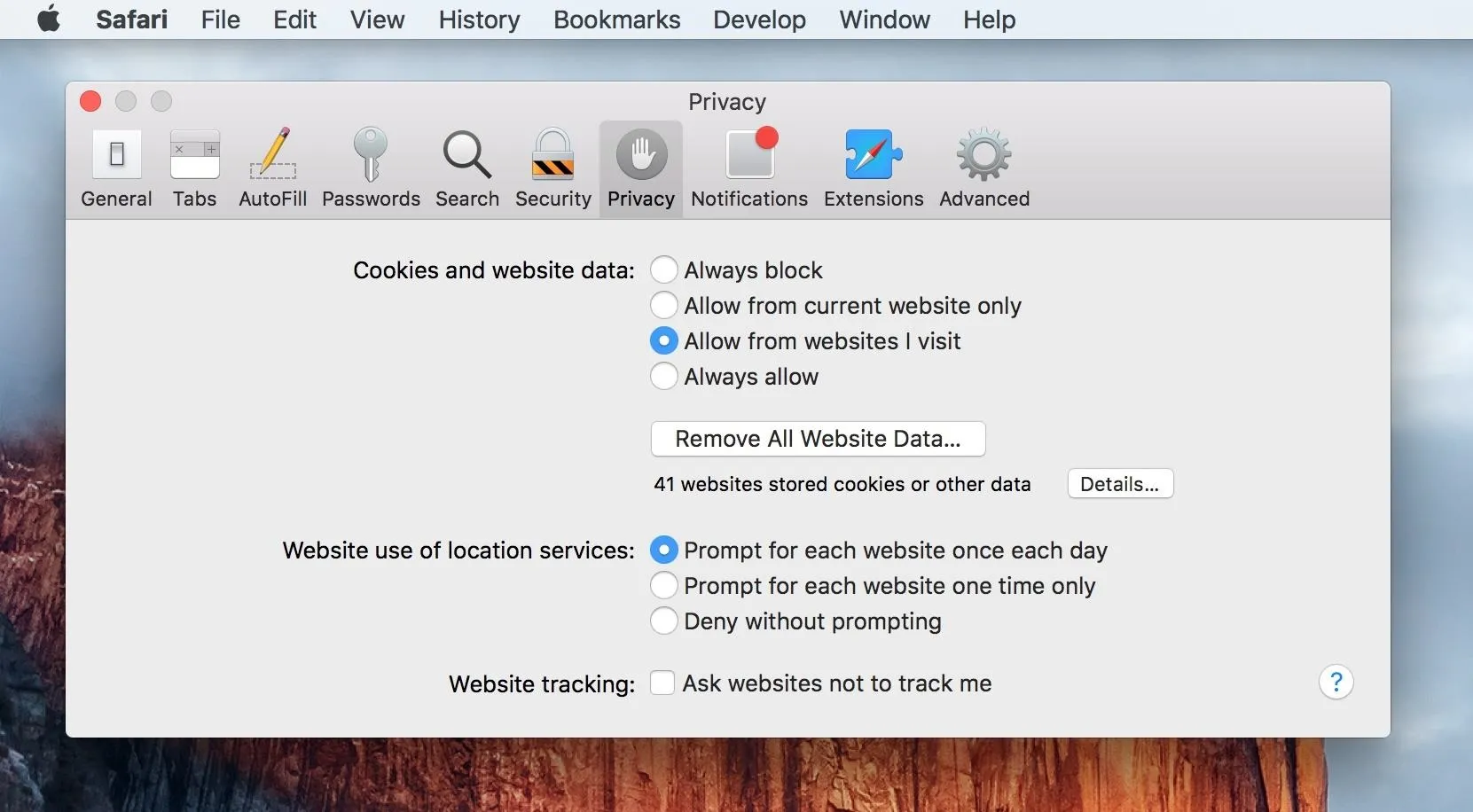Open the Tabs preferences pane
This screenshot has width=1473, height=812.
195,169
